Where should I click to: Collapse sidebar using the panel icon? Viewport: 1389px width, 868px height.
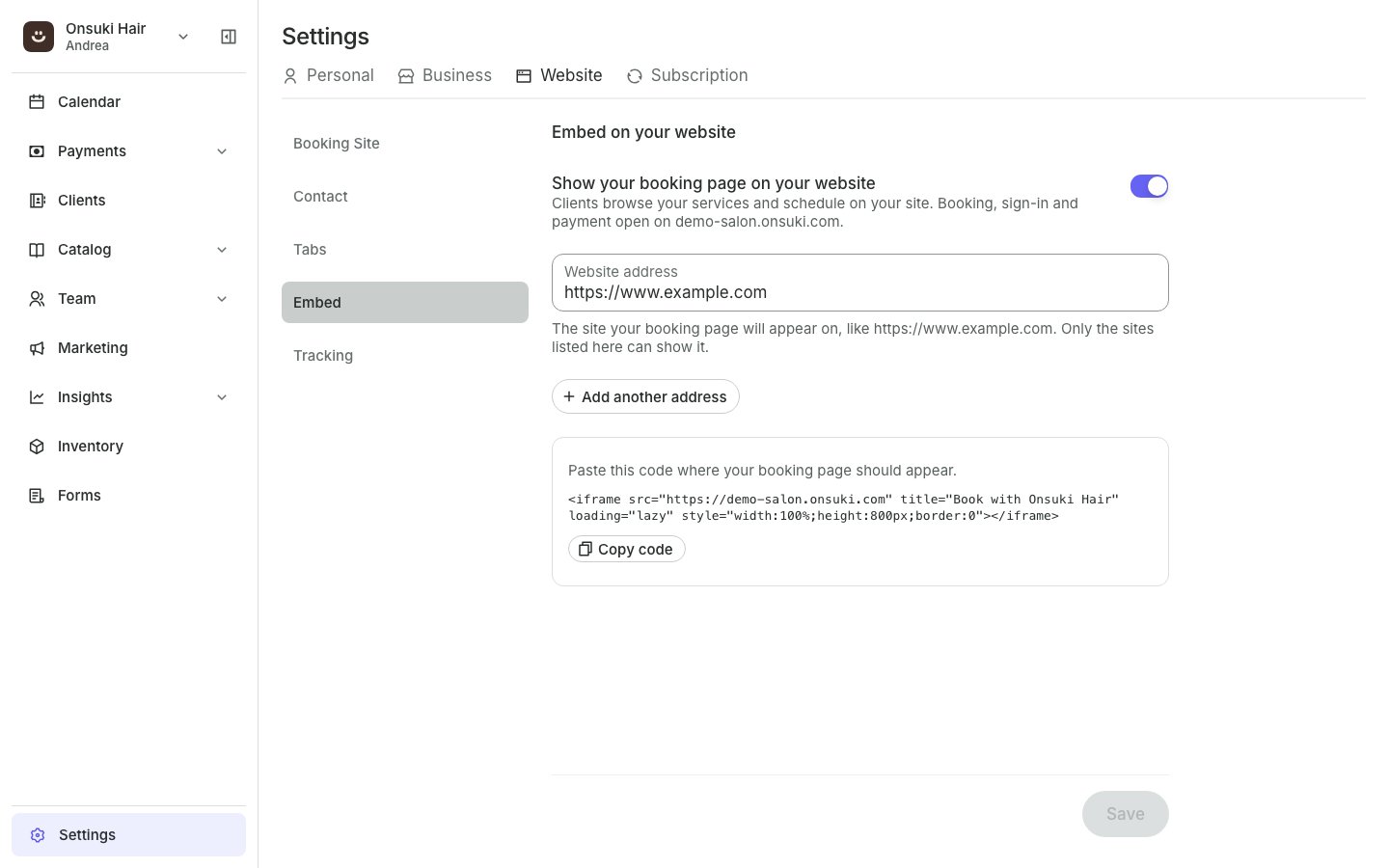point(229,37)
